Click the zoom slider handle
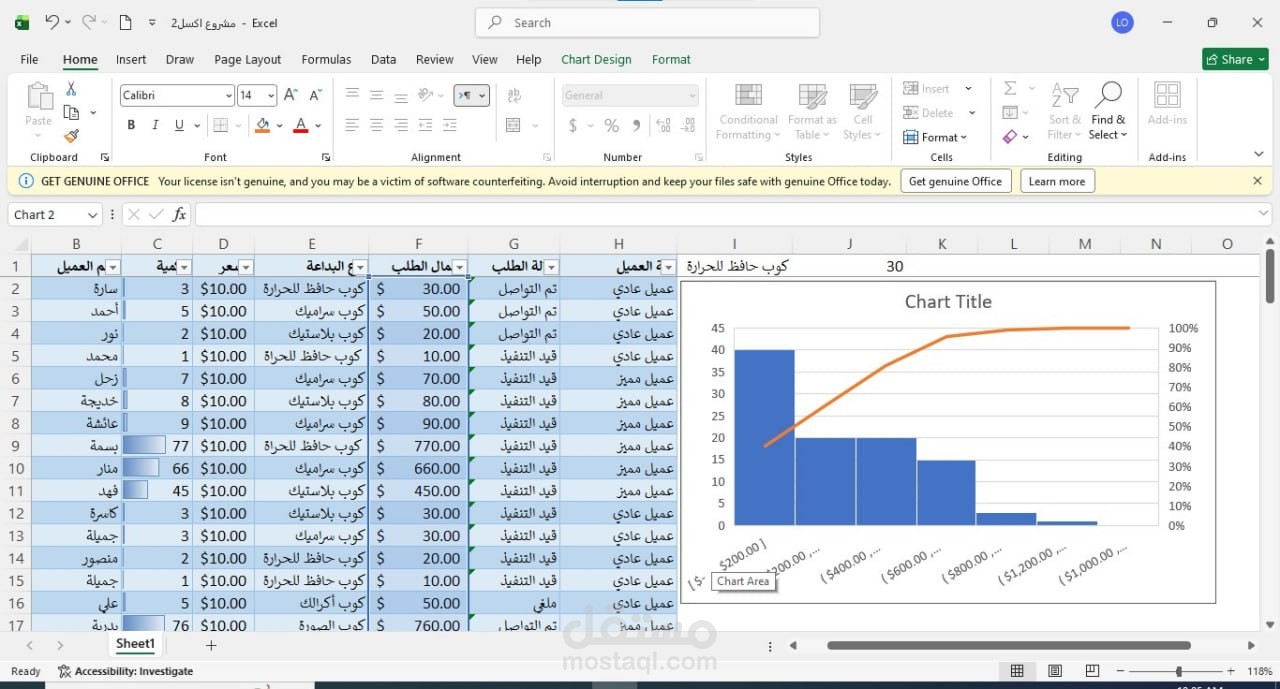Image resolution: width=1280 pixels, height=689 pixels. coord(1179,672)
